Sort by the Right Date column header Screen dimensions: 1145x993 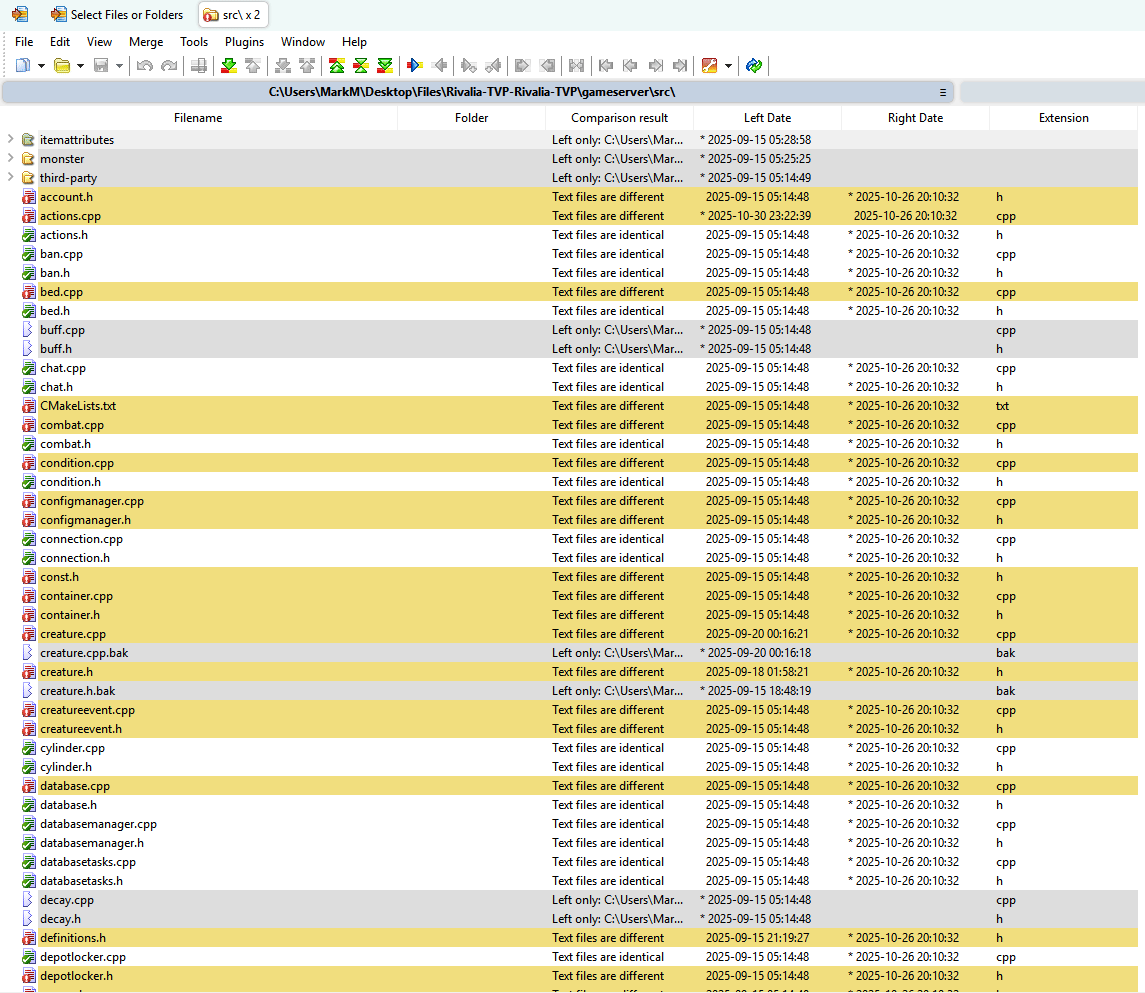(915, 118)
